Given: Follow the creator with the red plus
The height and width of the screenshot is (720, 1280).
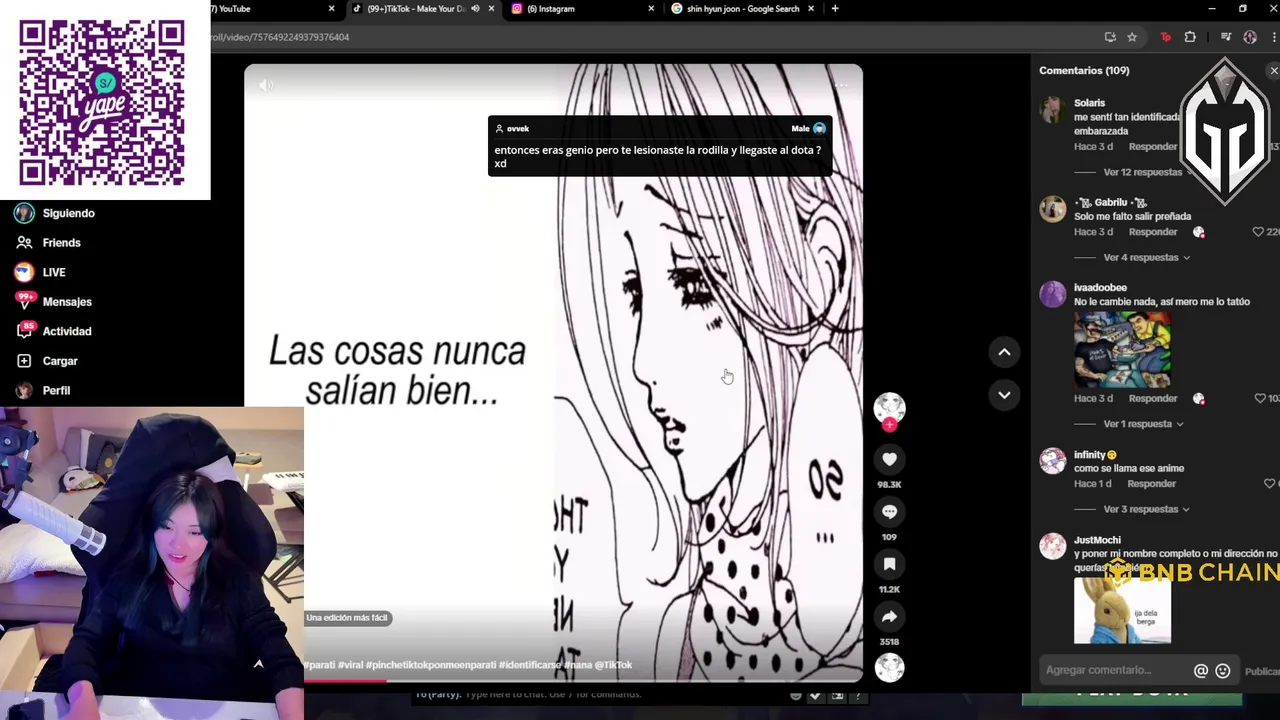Looking at the screenshot, I should pyautogui.click(x=889, y=425).
